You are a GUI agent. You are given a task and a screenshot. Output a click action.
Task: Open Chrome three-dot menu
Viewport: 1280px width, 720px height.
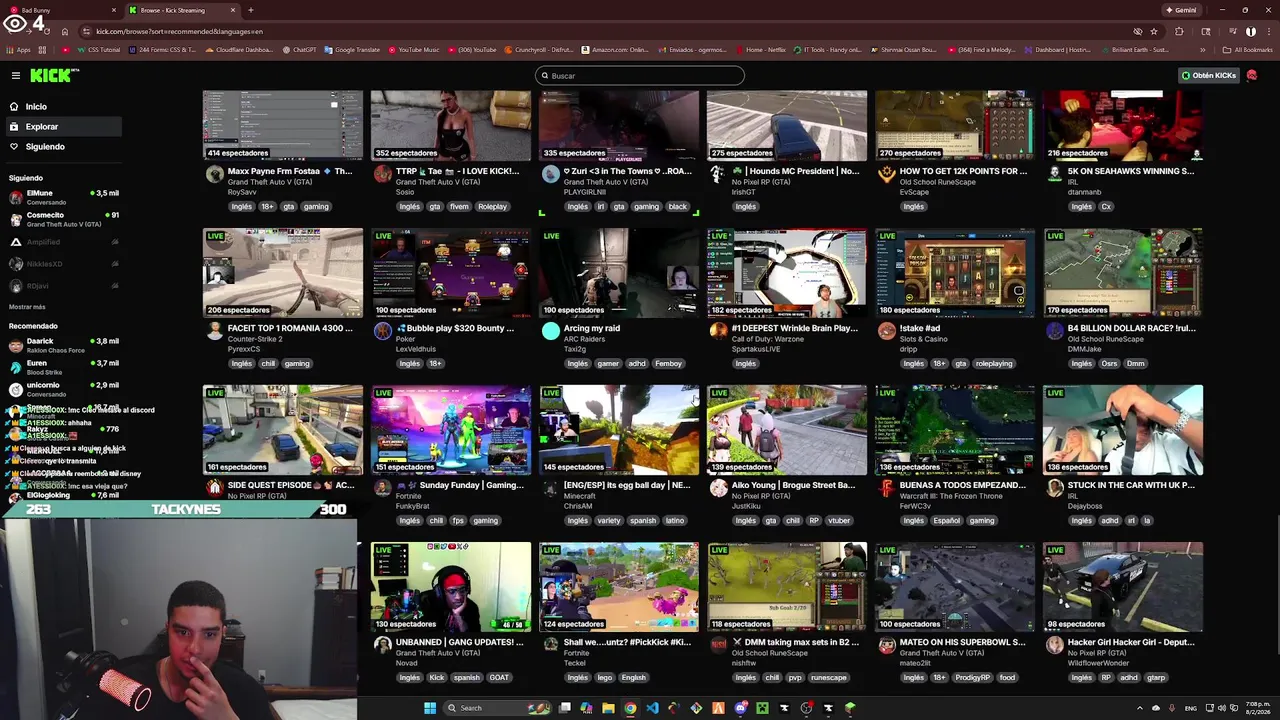tap(1267, 31)
